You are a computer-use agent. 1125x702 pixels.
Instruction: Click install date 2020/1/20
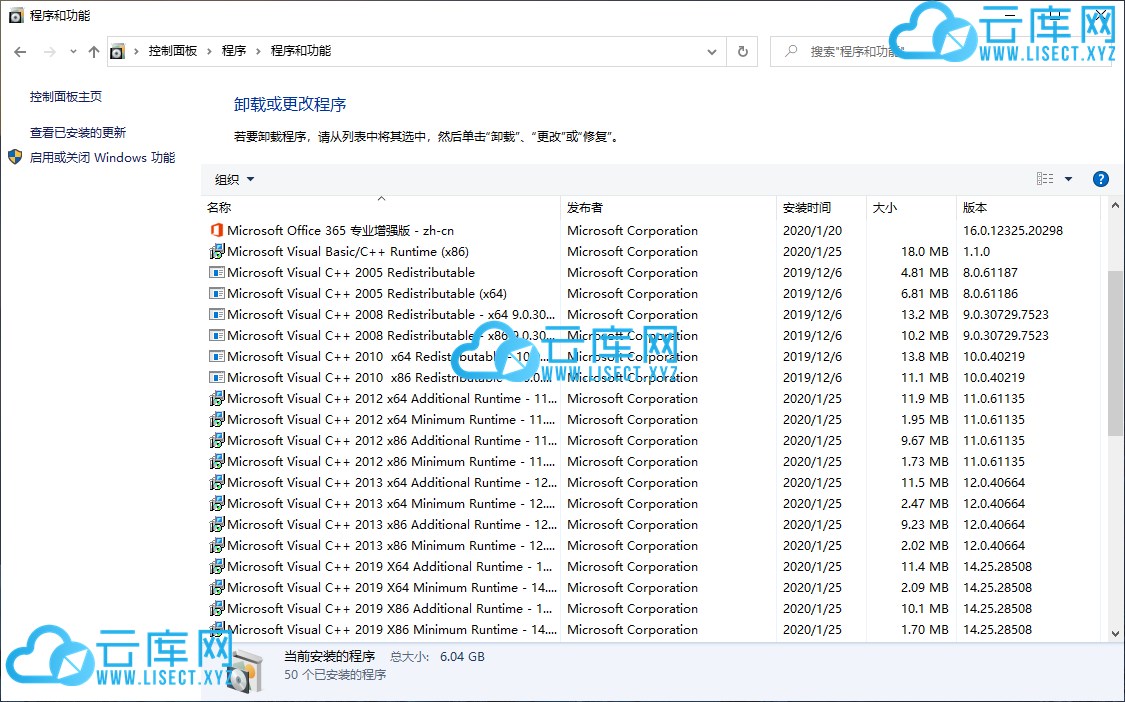[812, 230]
